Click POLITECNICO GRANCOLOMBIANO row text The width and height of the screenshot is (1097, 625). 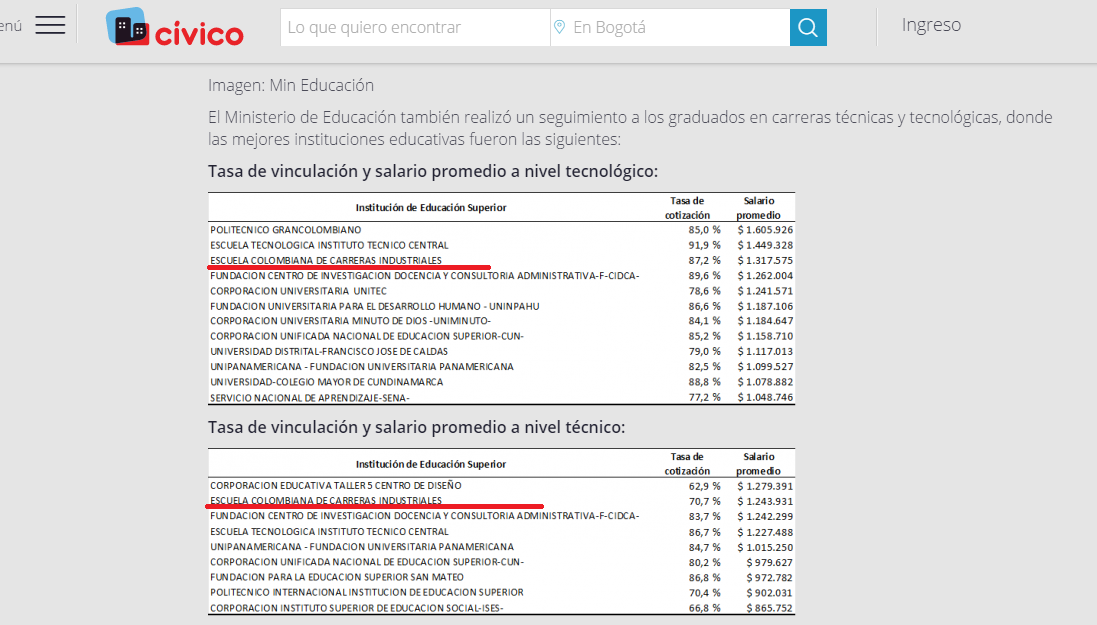pos(285,230)
